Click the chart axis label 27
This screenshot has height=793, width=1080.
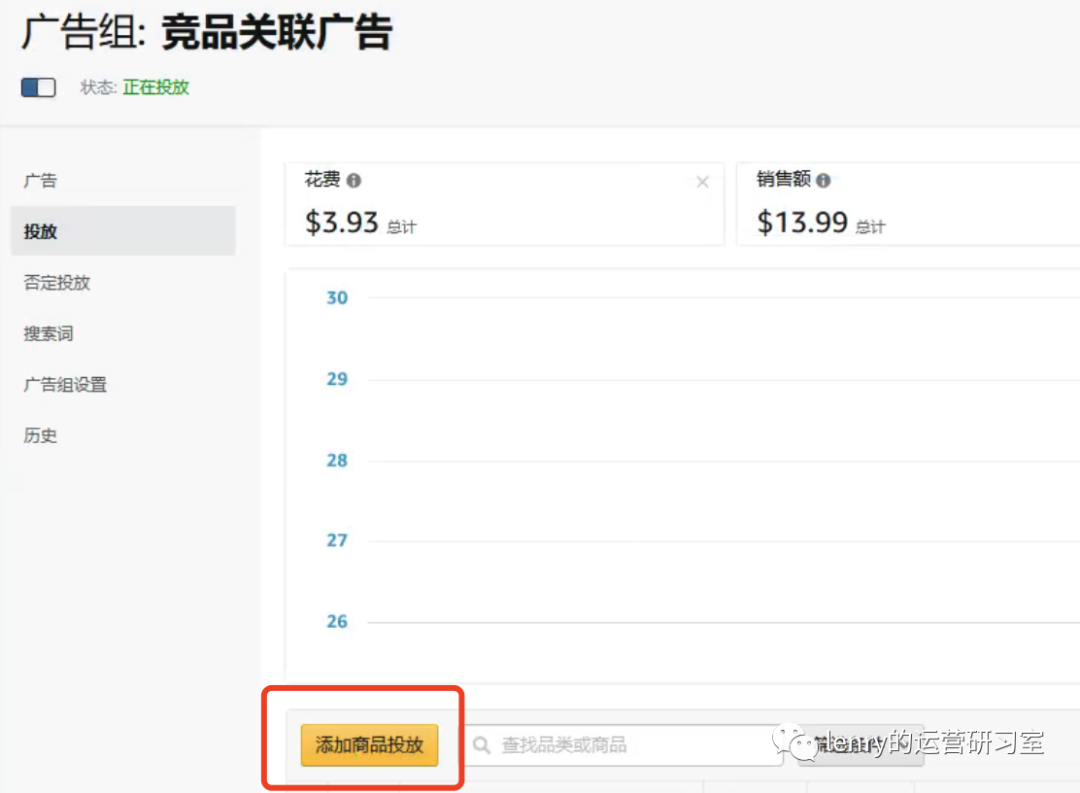tap(337, 540)
